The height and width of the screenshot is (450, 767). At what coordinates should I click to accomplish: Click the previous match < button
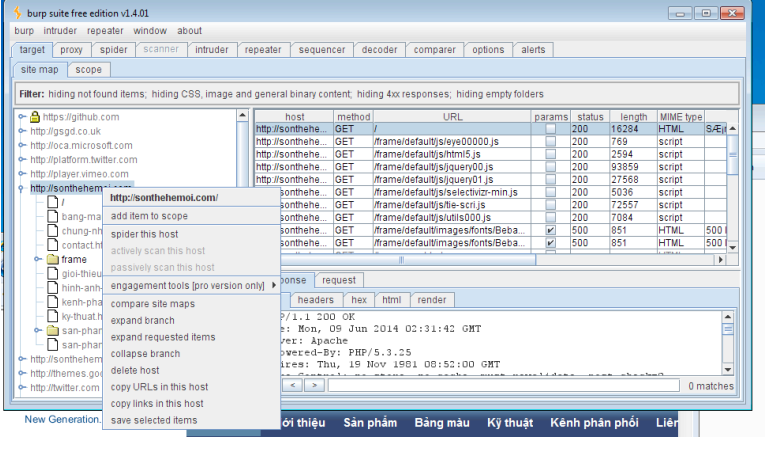point(293,385)
